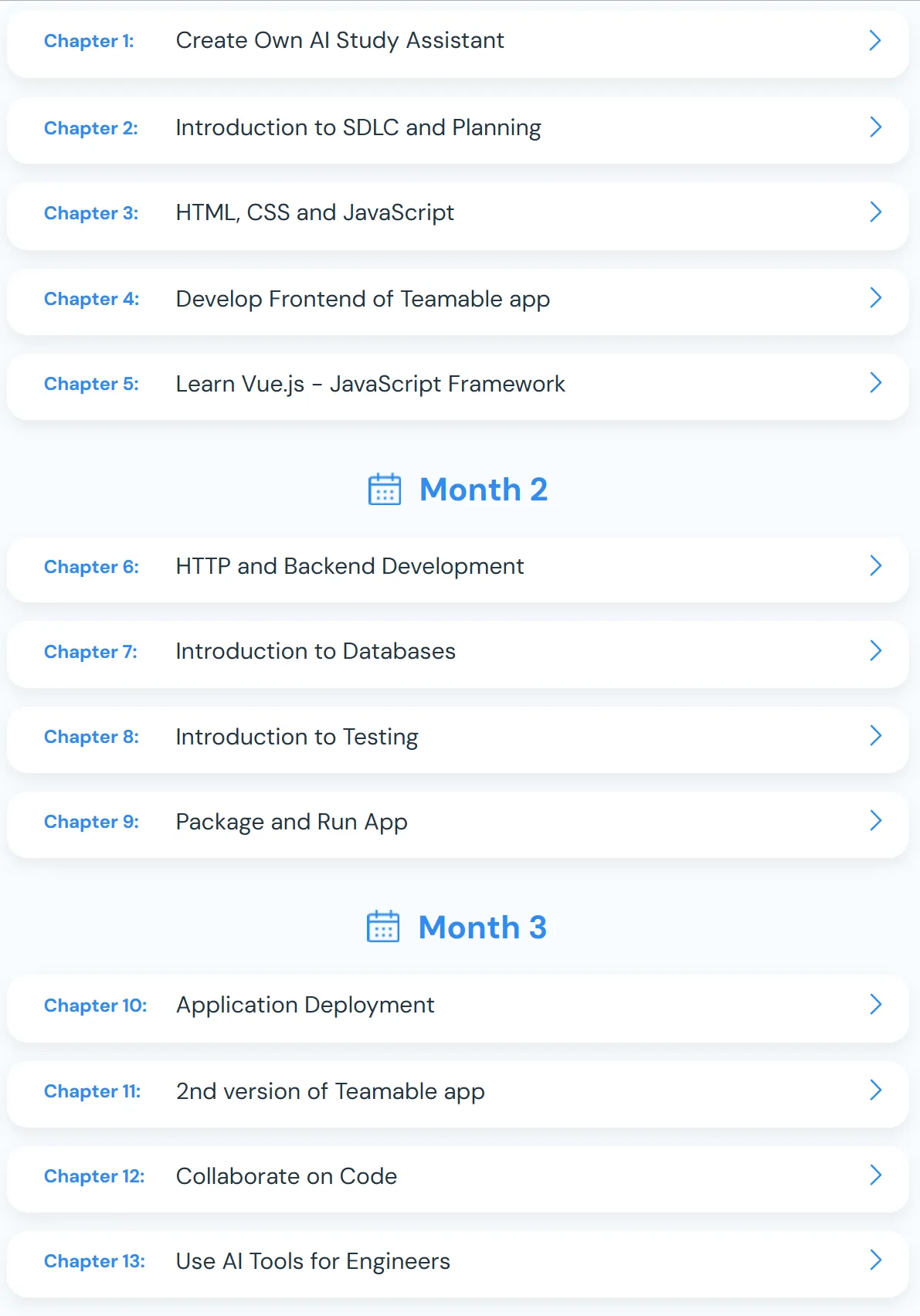This screenshot has height=1316, width=920.
Task: Click the 'Chapter 6:' label
Action: point(91,567)
